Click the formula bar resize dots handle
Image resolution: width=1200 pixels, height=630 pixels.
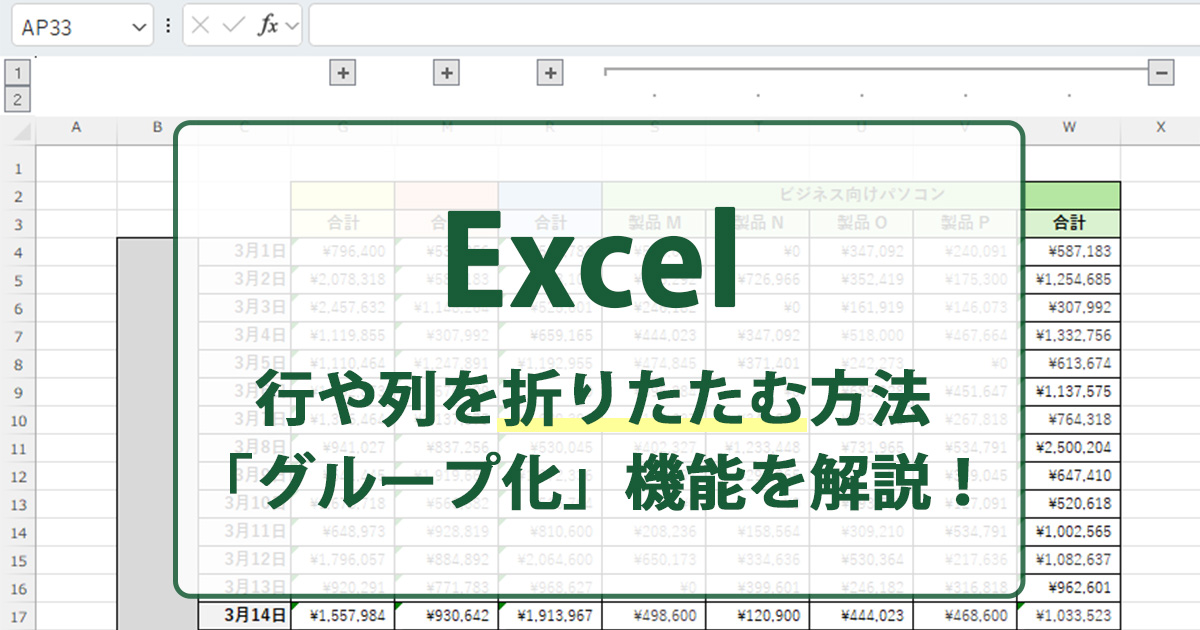[168, 27]
